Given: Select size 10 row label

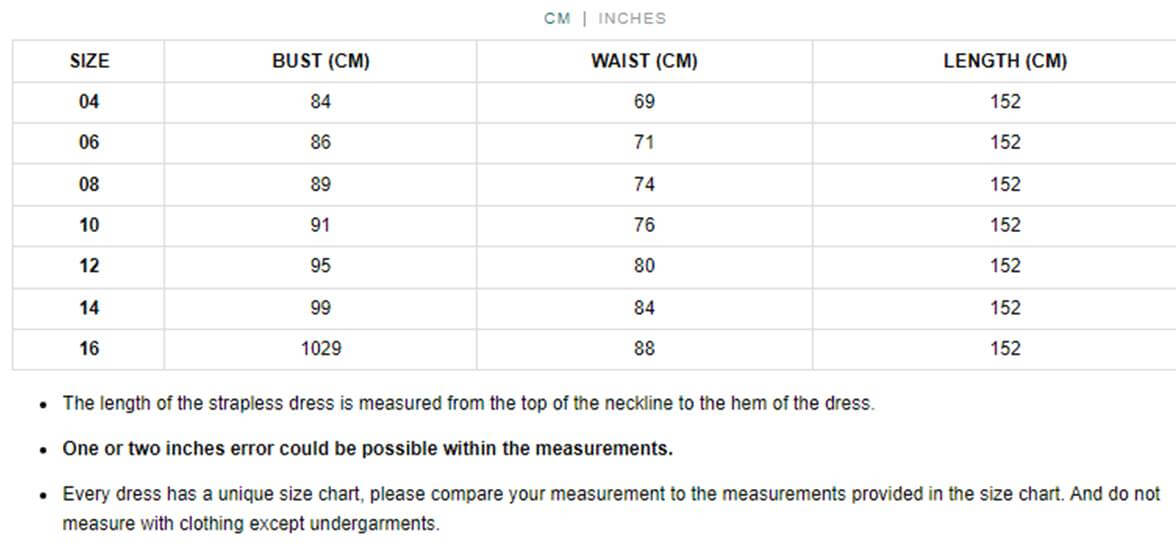Looking at the screenshot, I should (89, 225).
